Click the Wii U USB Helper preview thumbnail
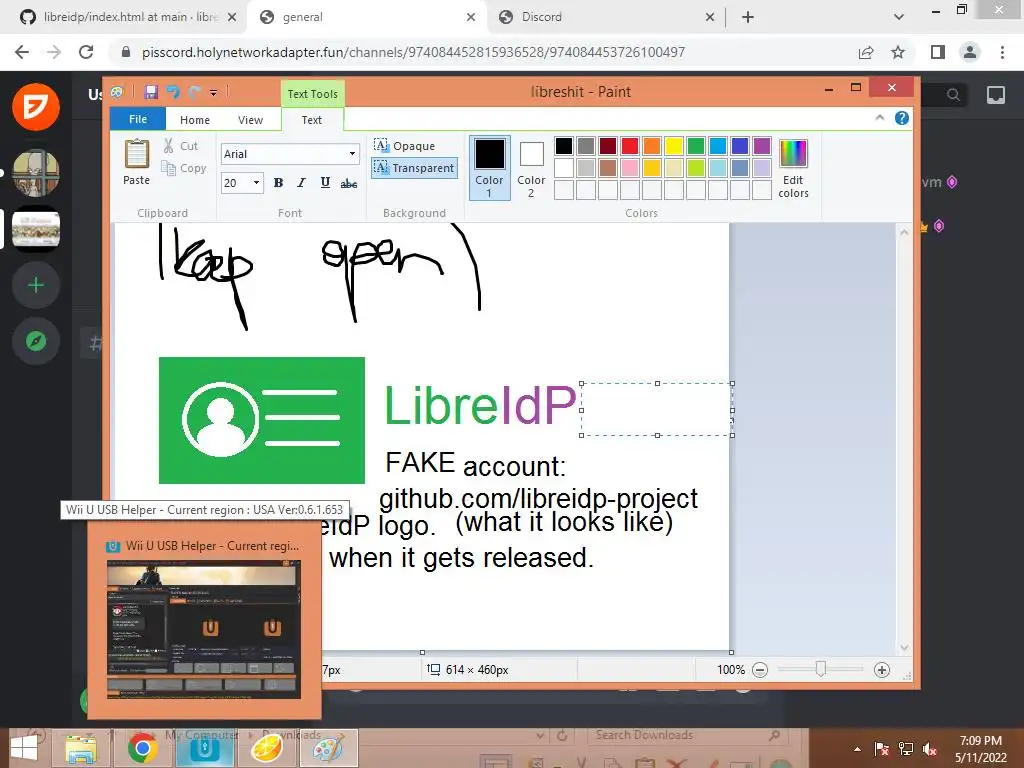 204,629
